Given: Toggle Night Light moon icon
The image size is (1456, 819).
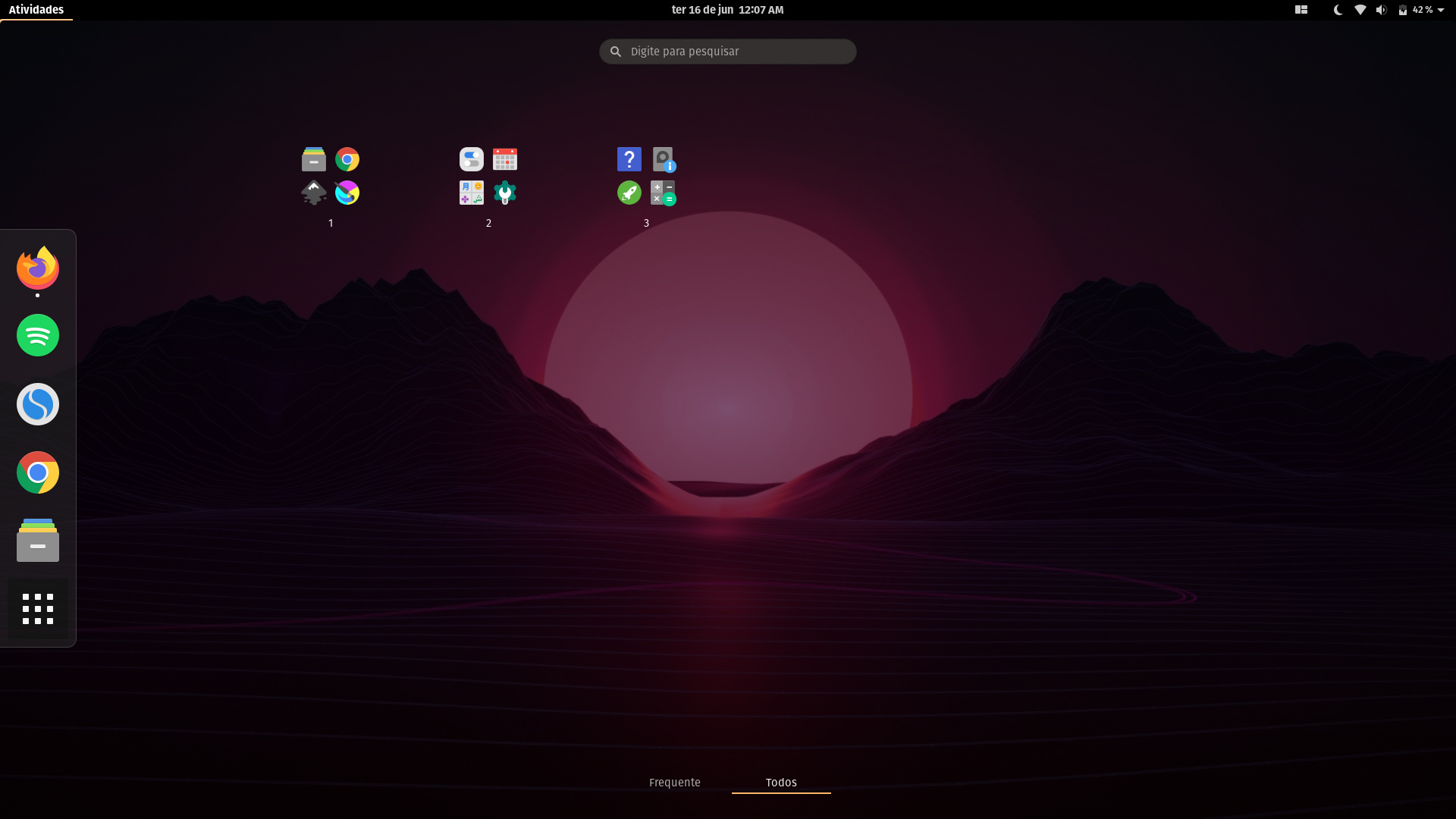Looking at the screenshot, I should [x=1338, y=10].
